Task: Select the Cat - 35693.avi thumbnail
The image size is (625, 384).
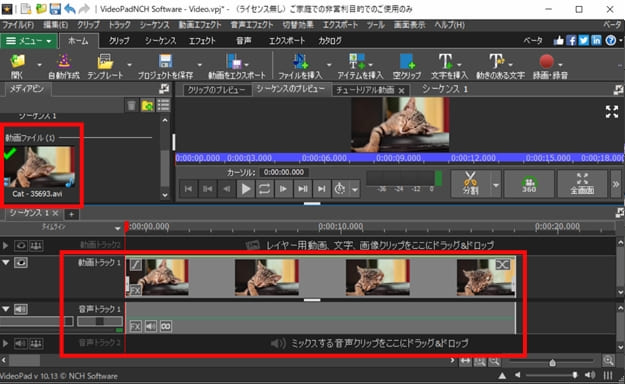Action: [x=40, y=167]
